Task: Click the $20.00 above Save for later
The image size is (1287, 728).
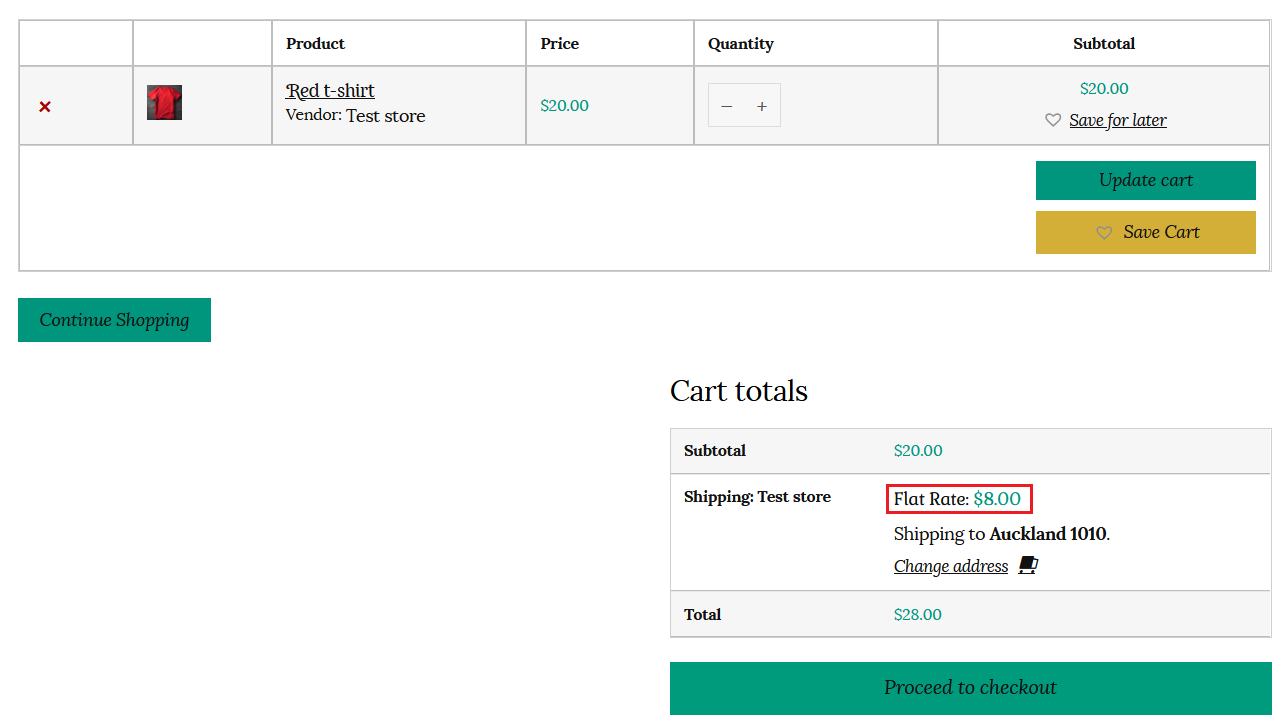Action: tap(1104, 89)
